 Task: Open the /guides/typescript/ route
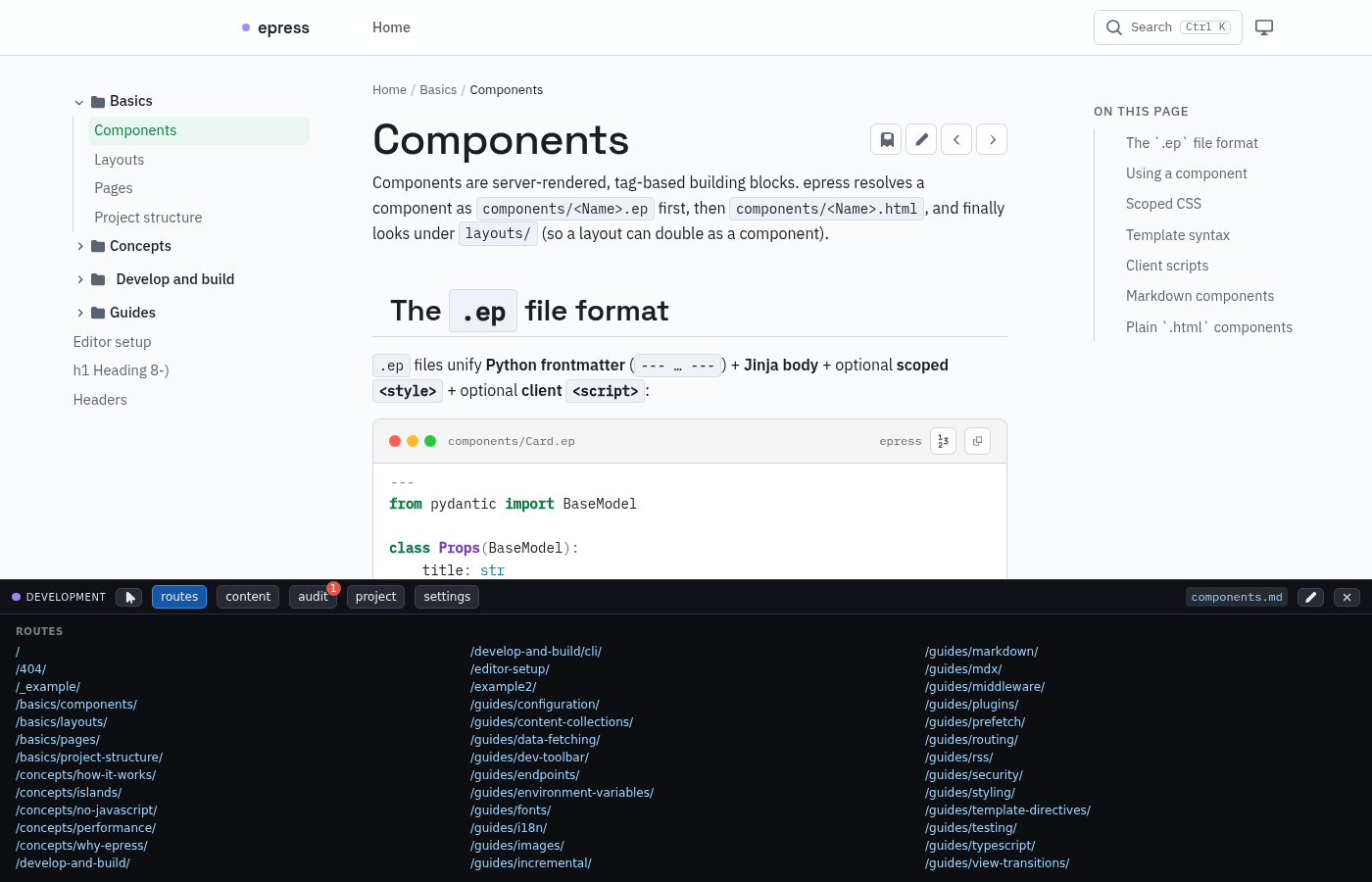point(980,846)
